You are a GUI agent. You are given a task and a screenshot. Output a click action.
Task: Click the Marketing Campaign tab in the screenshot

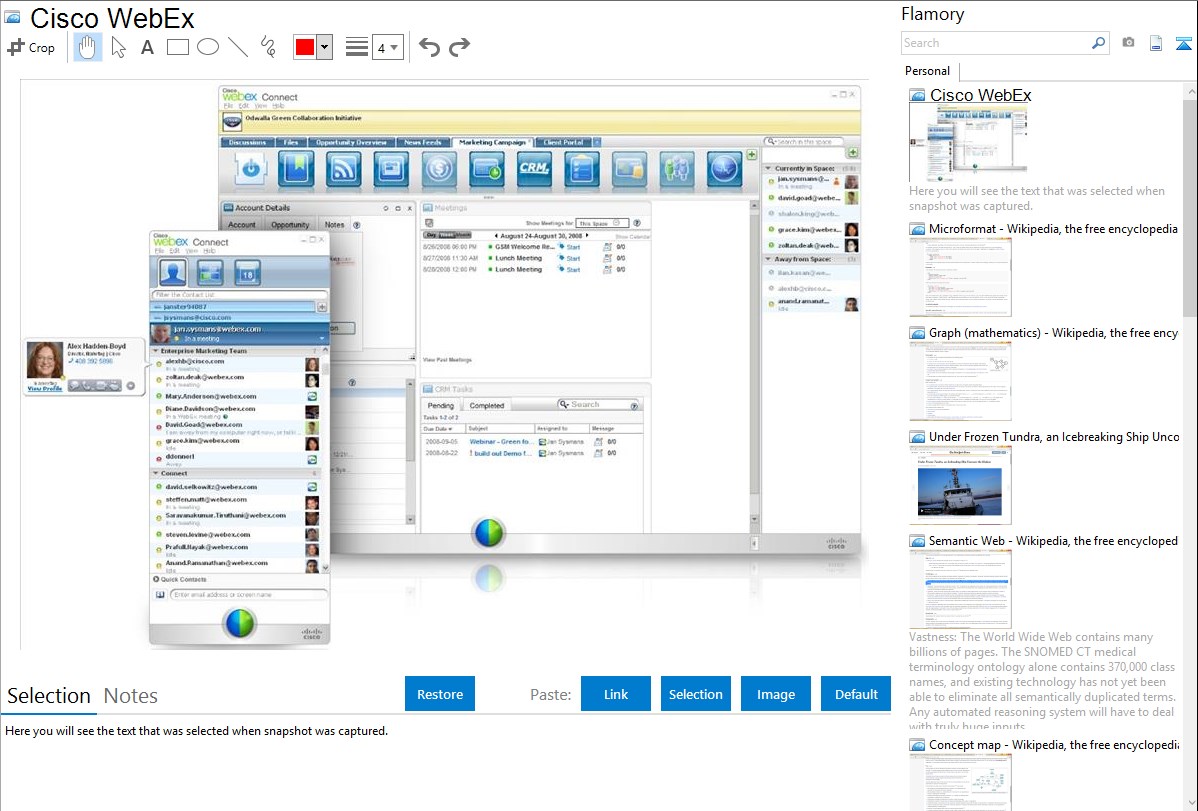tap(492, 142)
